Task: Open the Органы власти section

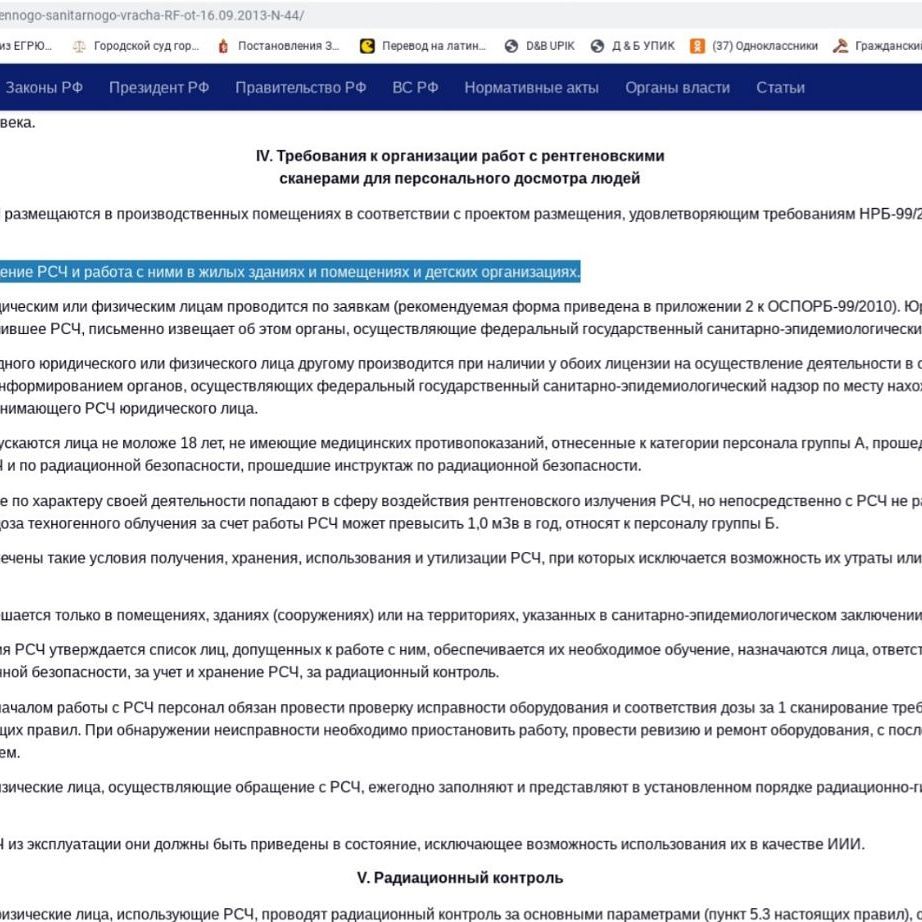Action: [x=677, y=88]
